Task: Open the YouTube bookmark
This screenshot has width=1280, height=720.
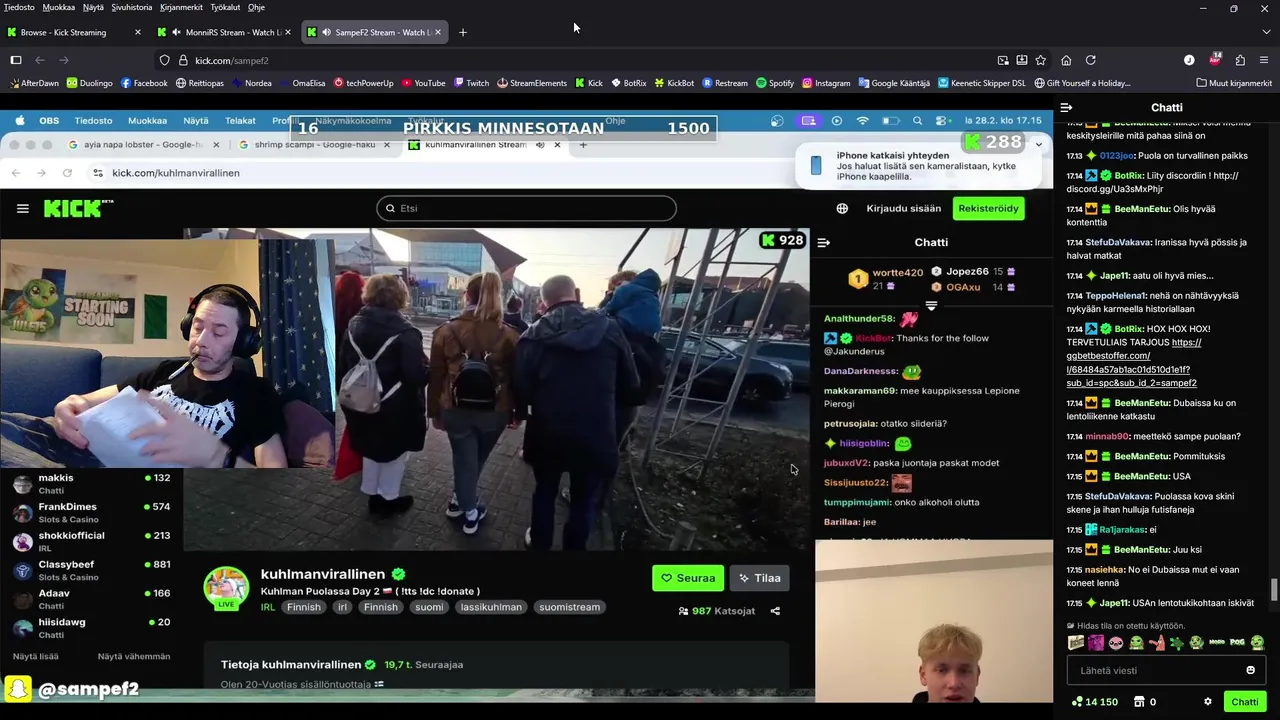Action: (x=423, y=83)
